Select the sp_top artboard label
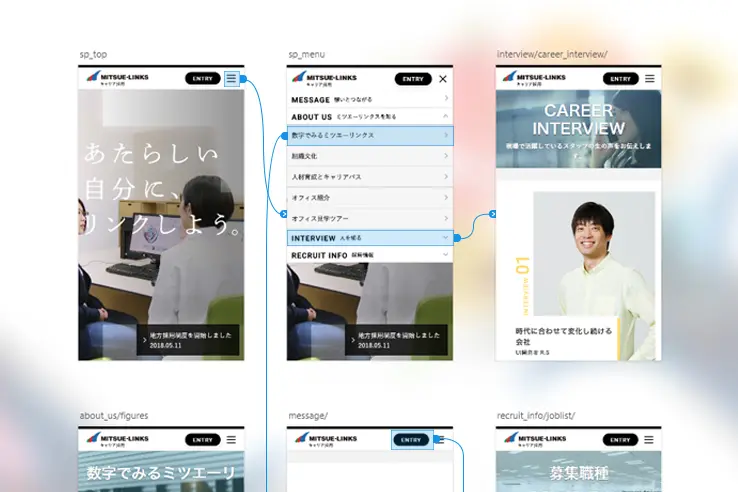This screenshot has height=492, width=738. coord(93,55)
